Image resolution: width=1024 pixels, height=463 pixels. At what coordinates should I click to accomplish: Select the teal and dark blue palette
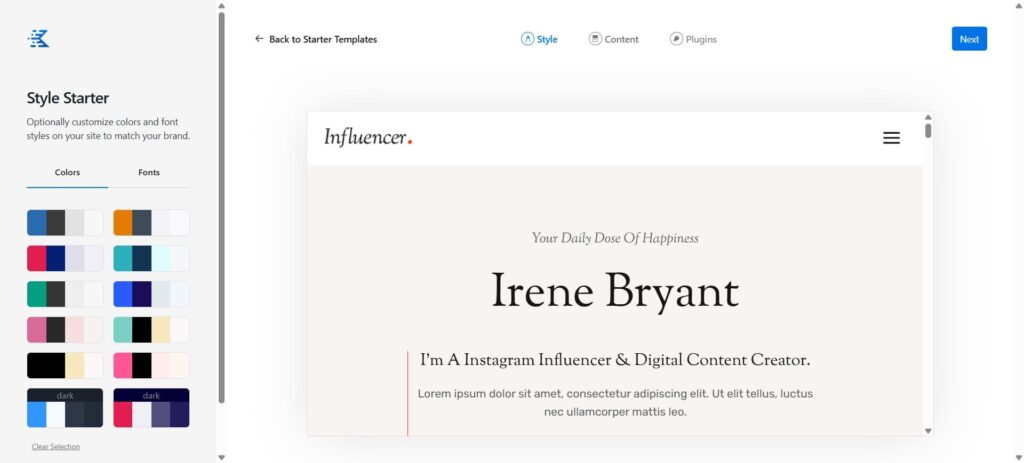[x=152, y=259]
